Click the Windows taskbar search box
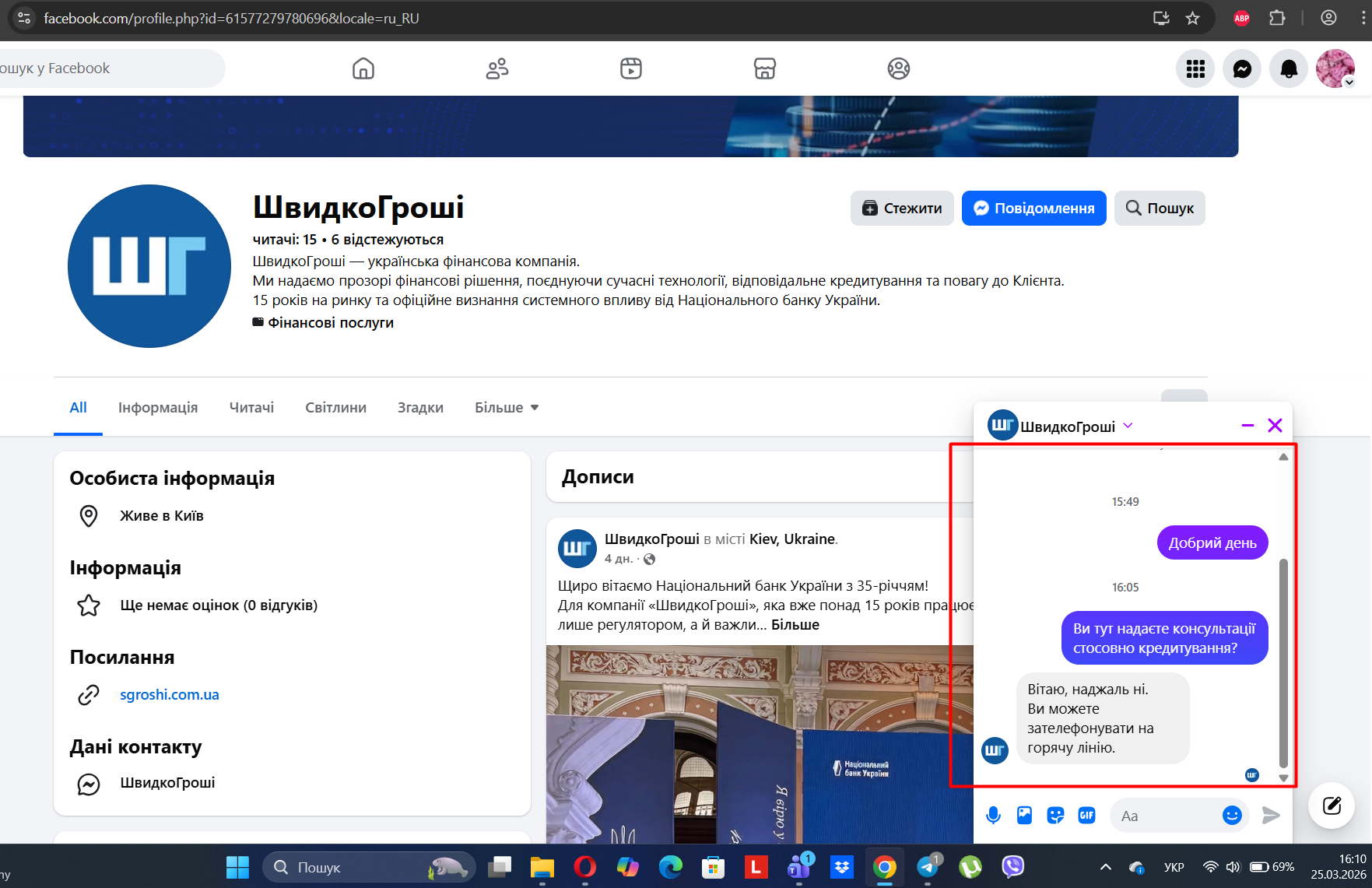 coord(369,867)
